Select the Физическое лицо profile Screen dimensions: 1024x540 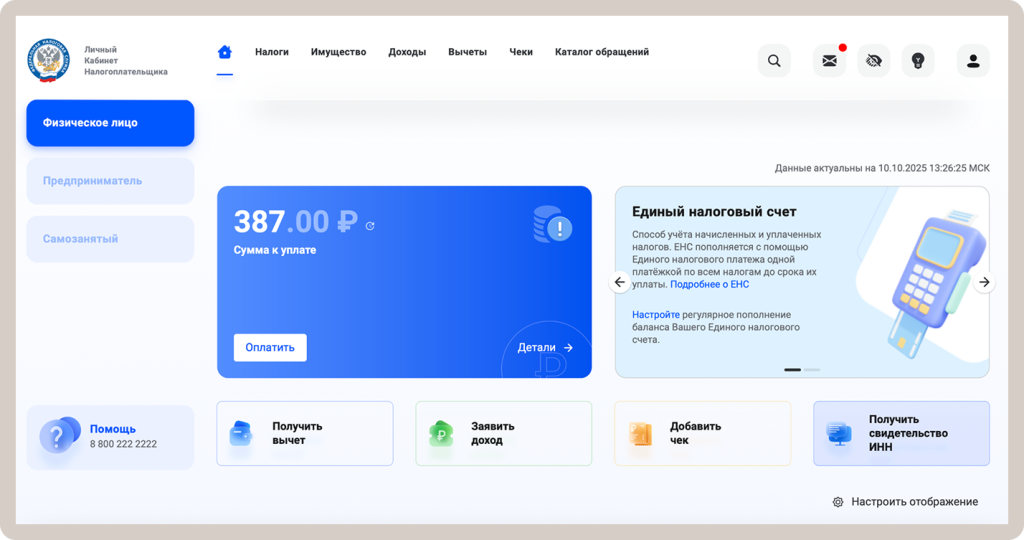[x=110, y=123]
